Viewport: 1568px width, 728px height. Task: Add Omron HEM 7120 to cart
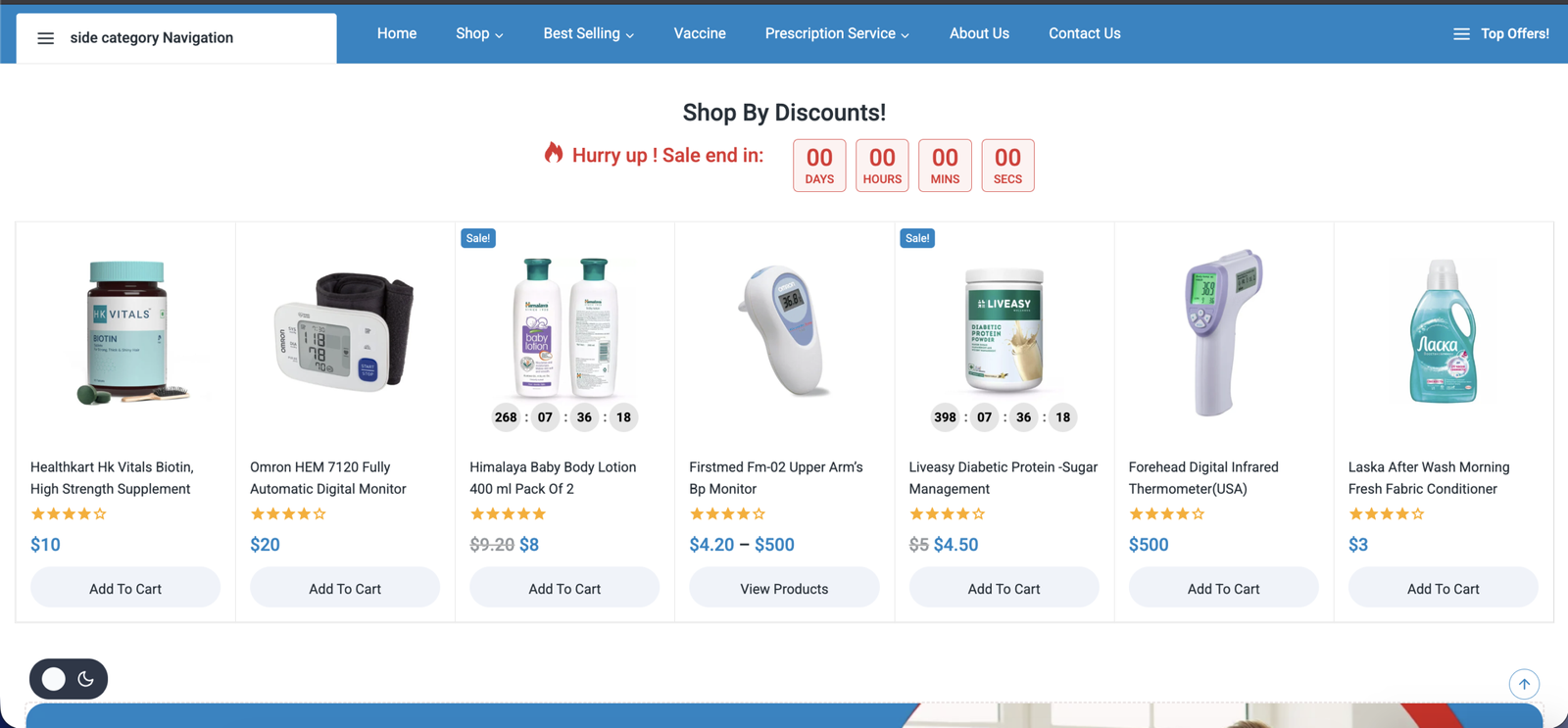point(345,588)
